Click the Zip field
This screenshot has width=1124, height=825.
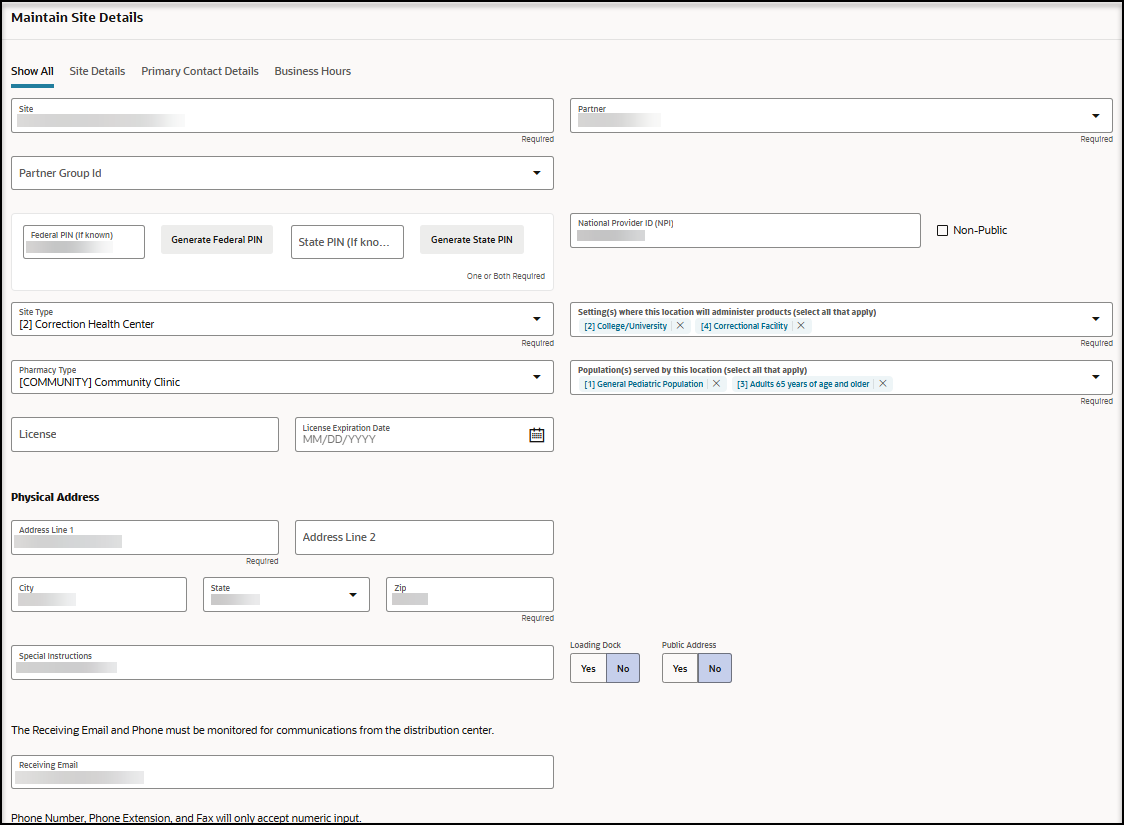470,594
